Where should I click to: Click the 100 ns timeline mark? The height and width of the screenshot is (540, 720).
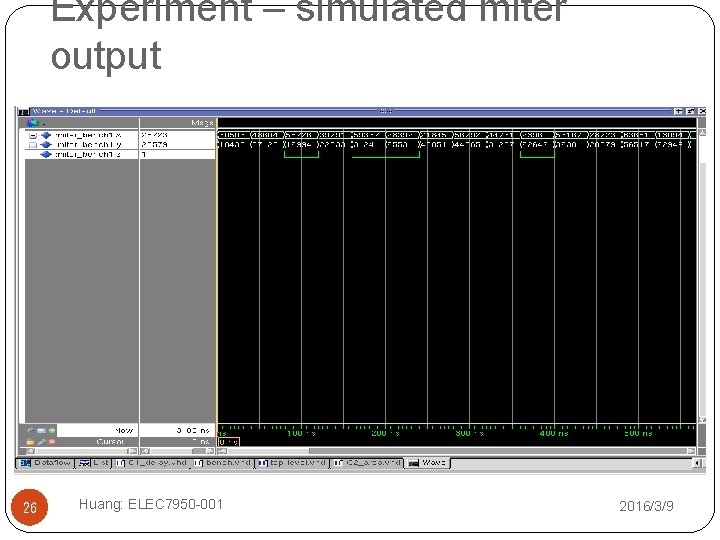pyautogui.click(x=301, y=433)
